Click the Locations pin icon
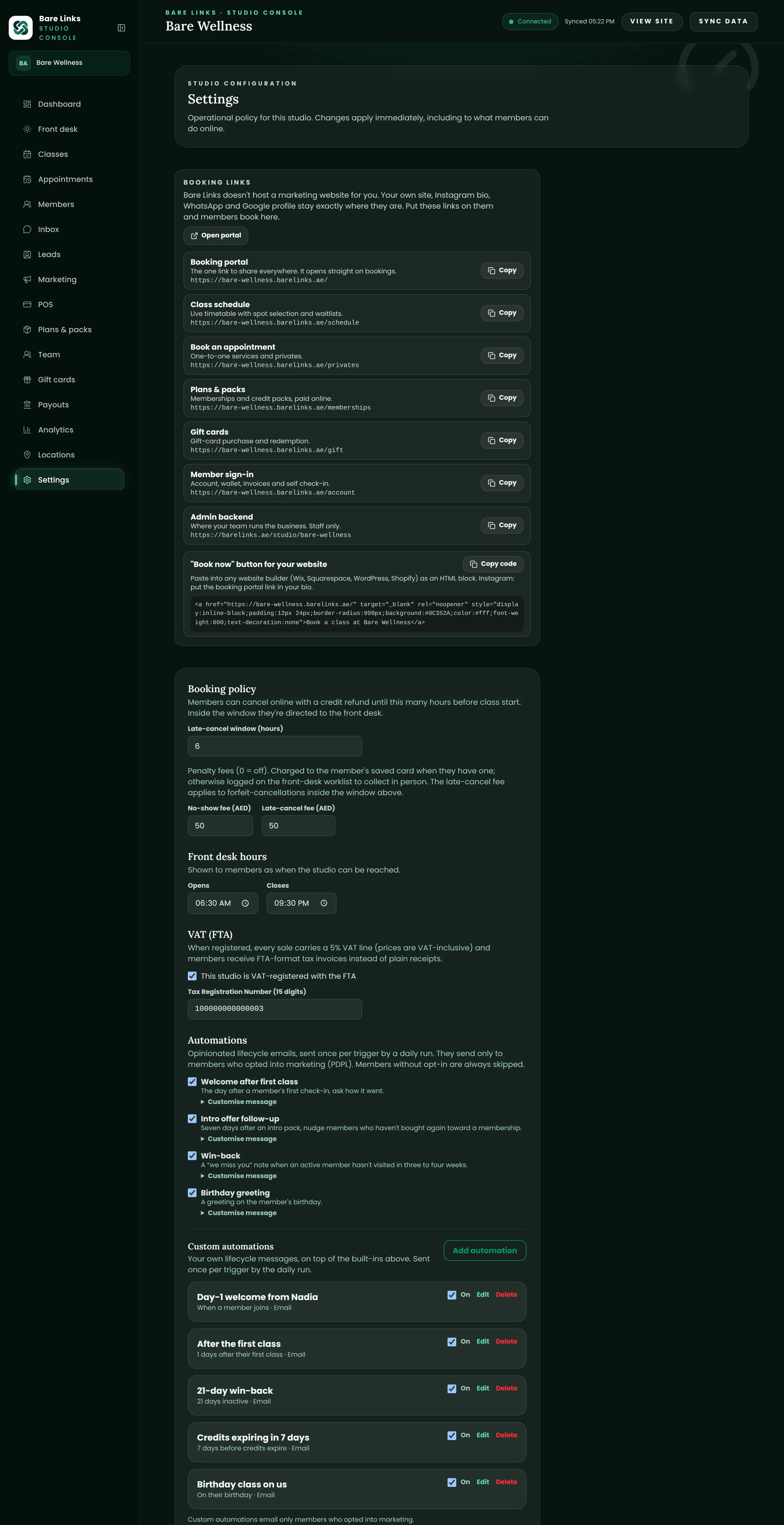 pos(27,455)
